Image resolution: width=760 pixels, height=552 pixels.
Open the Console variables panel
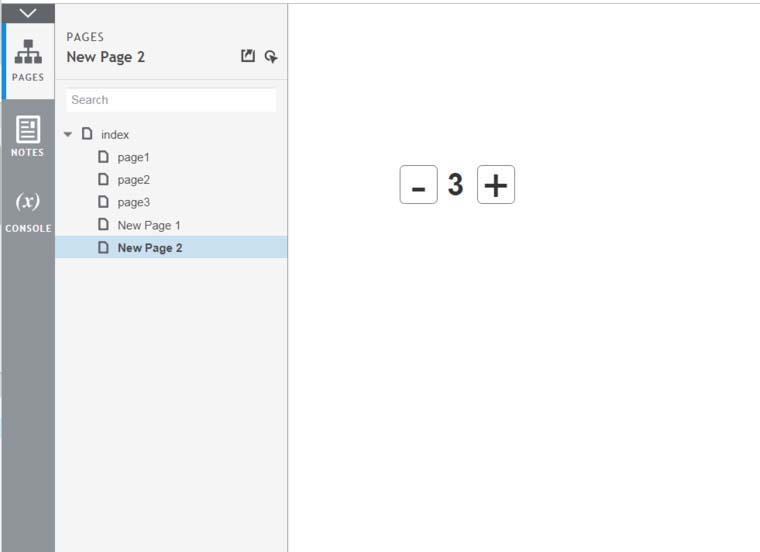(28, 211)
